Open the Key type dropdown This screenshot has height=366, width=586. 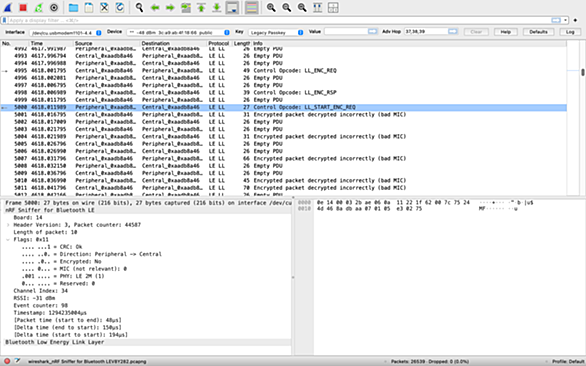point(275,33)
